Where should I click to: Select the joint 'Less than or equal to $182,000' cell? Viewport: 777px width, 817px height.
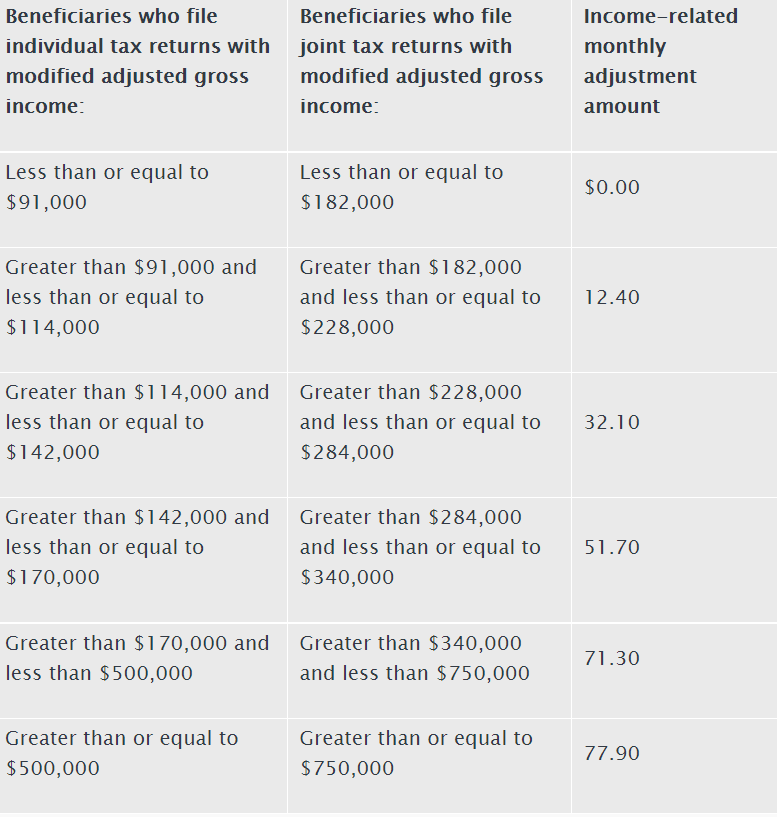401,187
